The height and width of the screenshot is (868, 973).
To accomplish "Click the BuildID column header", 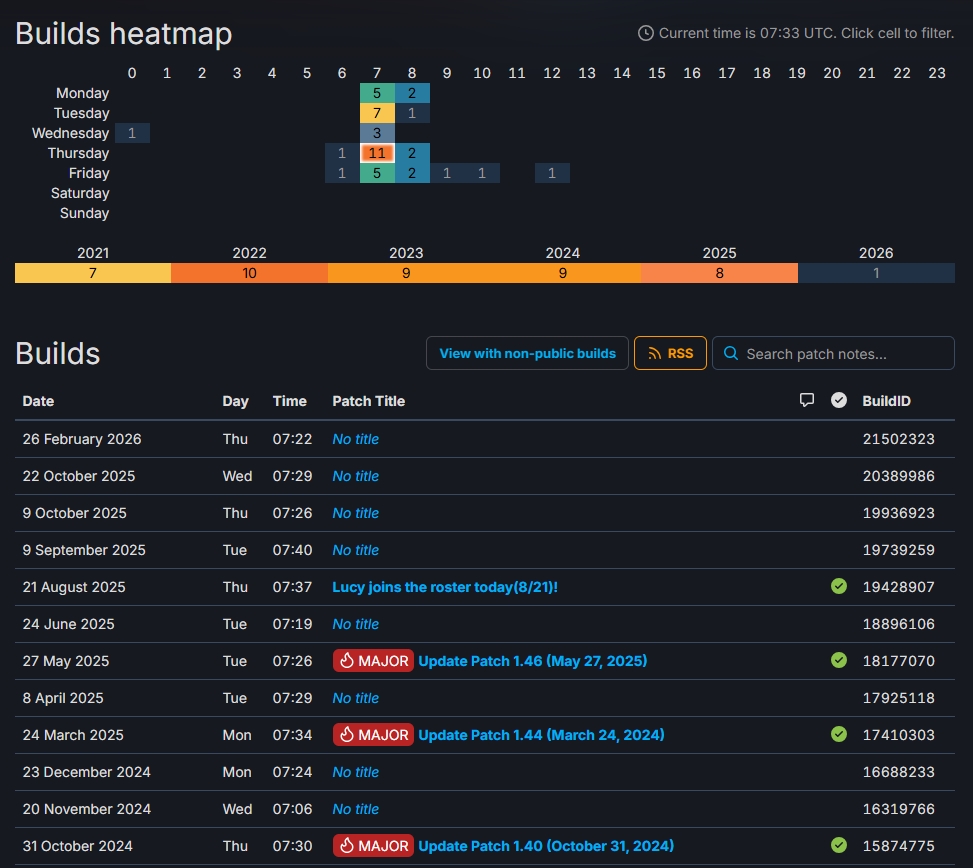I will 886,401.
